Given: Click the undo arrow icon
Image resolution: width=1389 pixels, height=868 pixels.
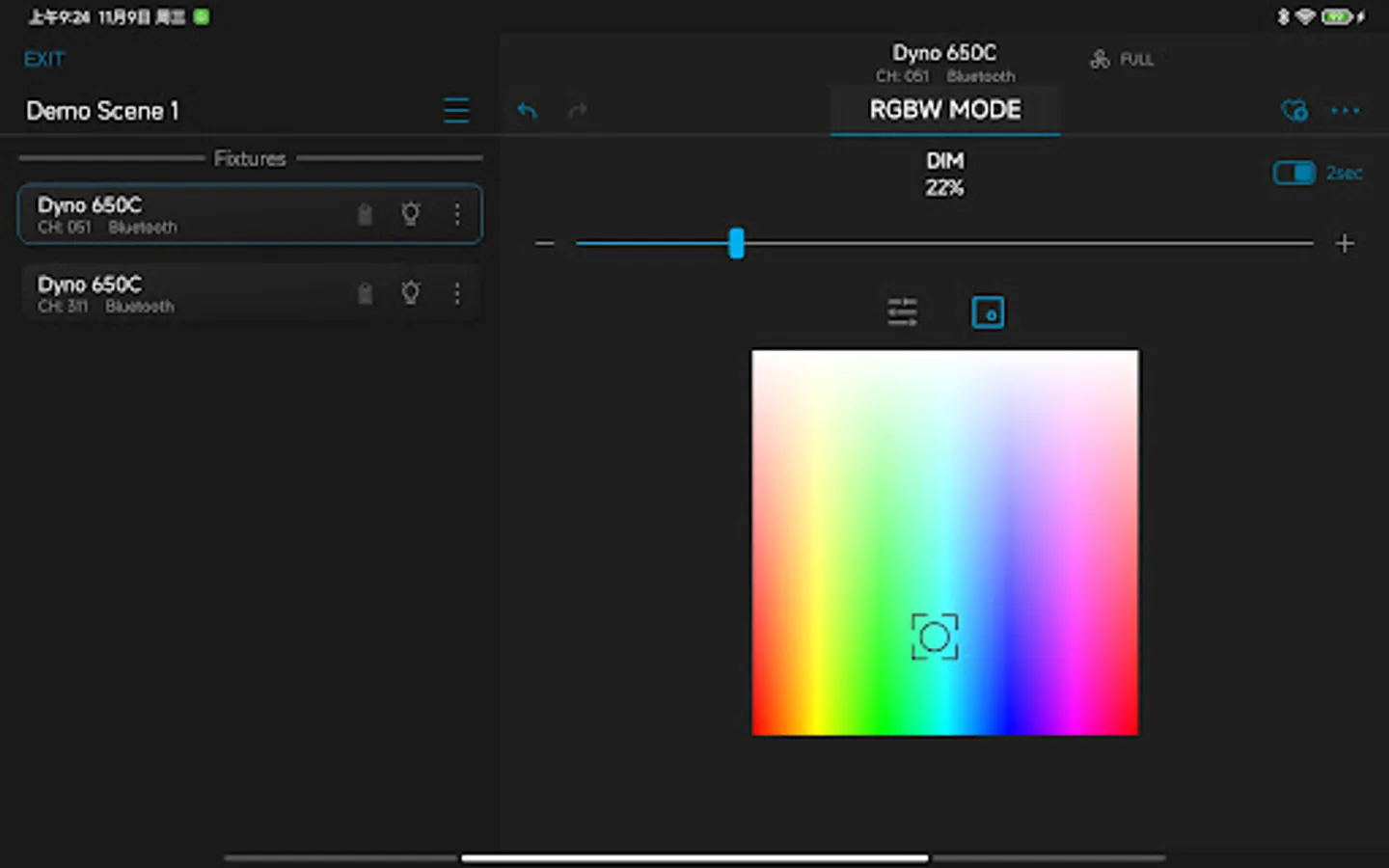Looking at the screenshot, I should click(527, 111).
